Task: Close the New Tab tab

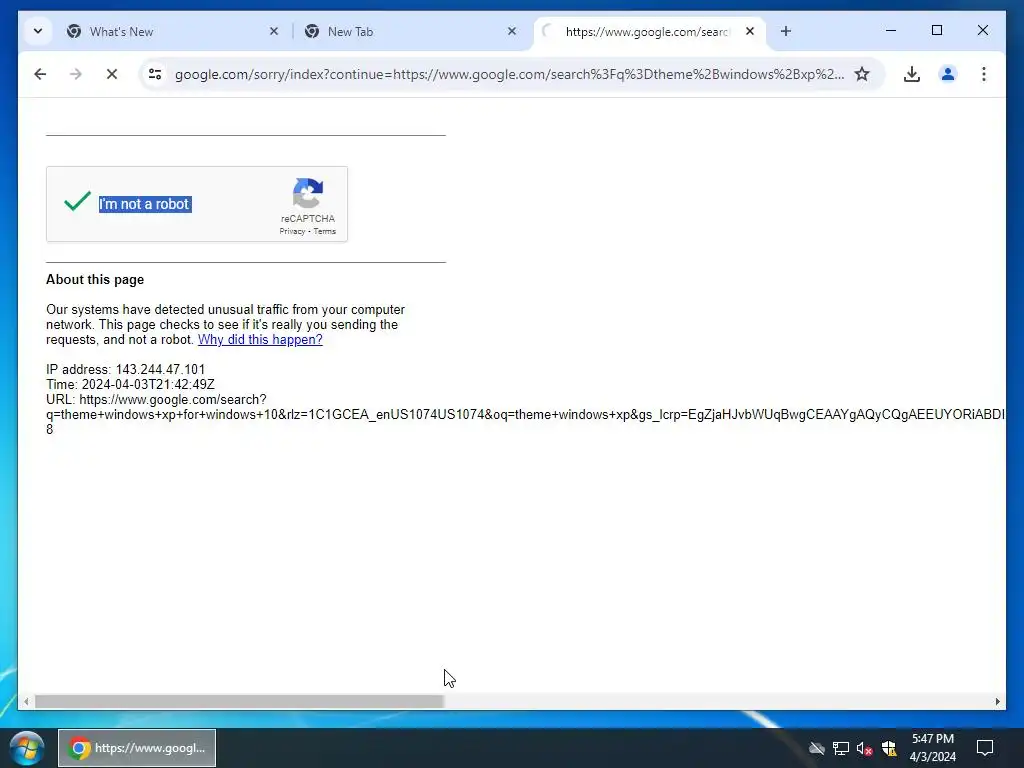Action: point(512,31)
